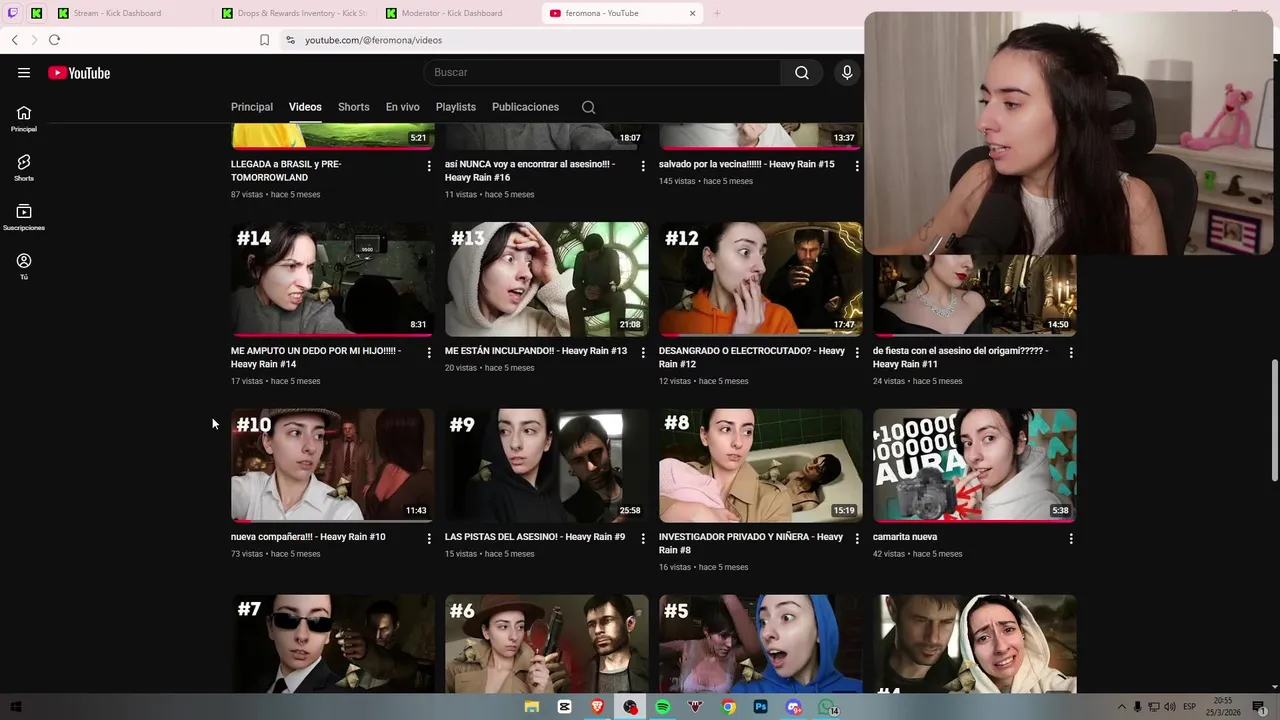Open title nueva compañera Heavy Rain #10
The height and width of the screenshot is (720, 1280).
pos(308,537)
